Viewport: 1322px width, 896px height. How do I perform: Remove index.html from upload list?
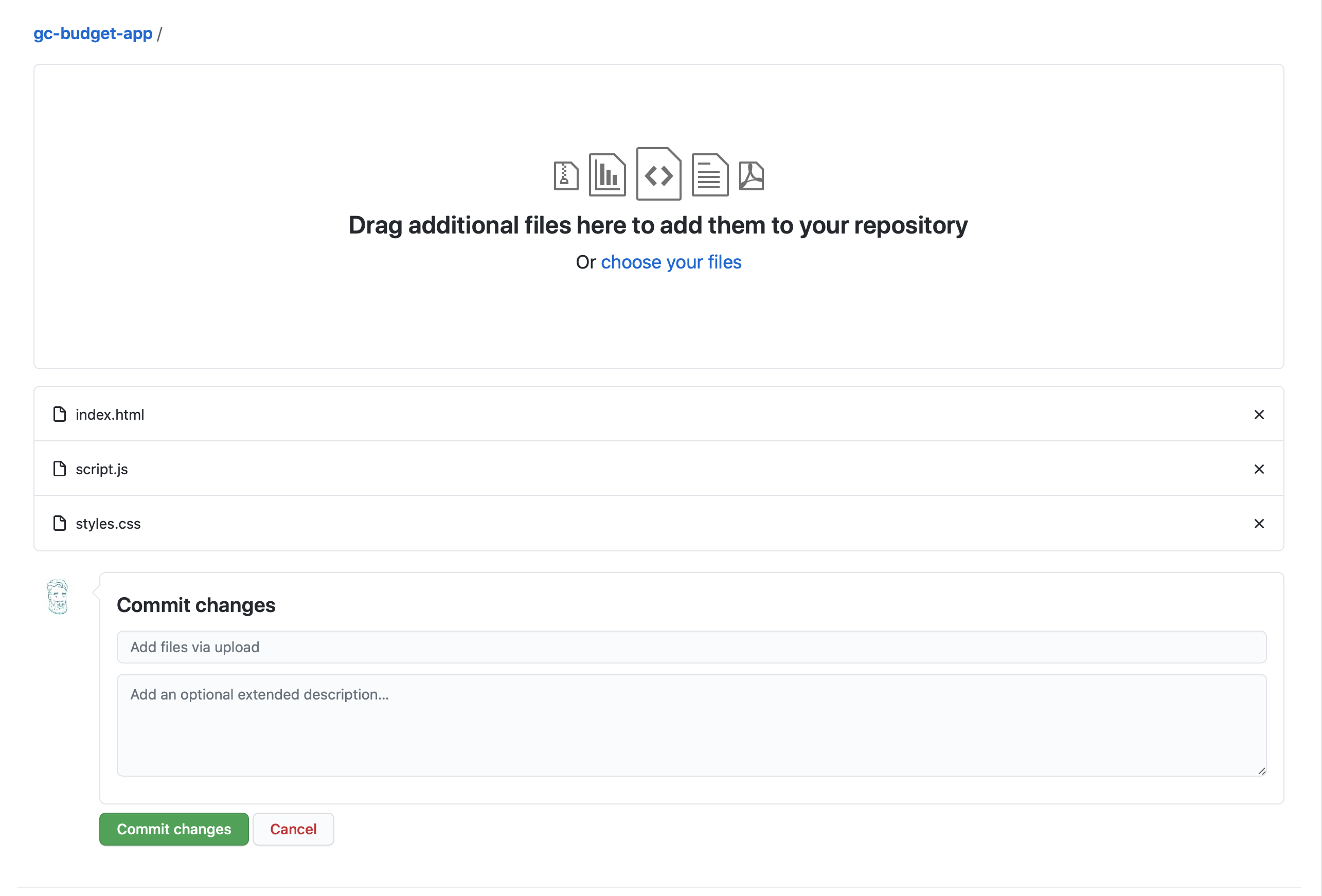[1258, 415]
